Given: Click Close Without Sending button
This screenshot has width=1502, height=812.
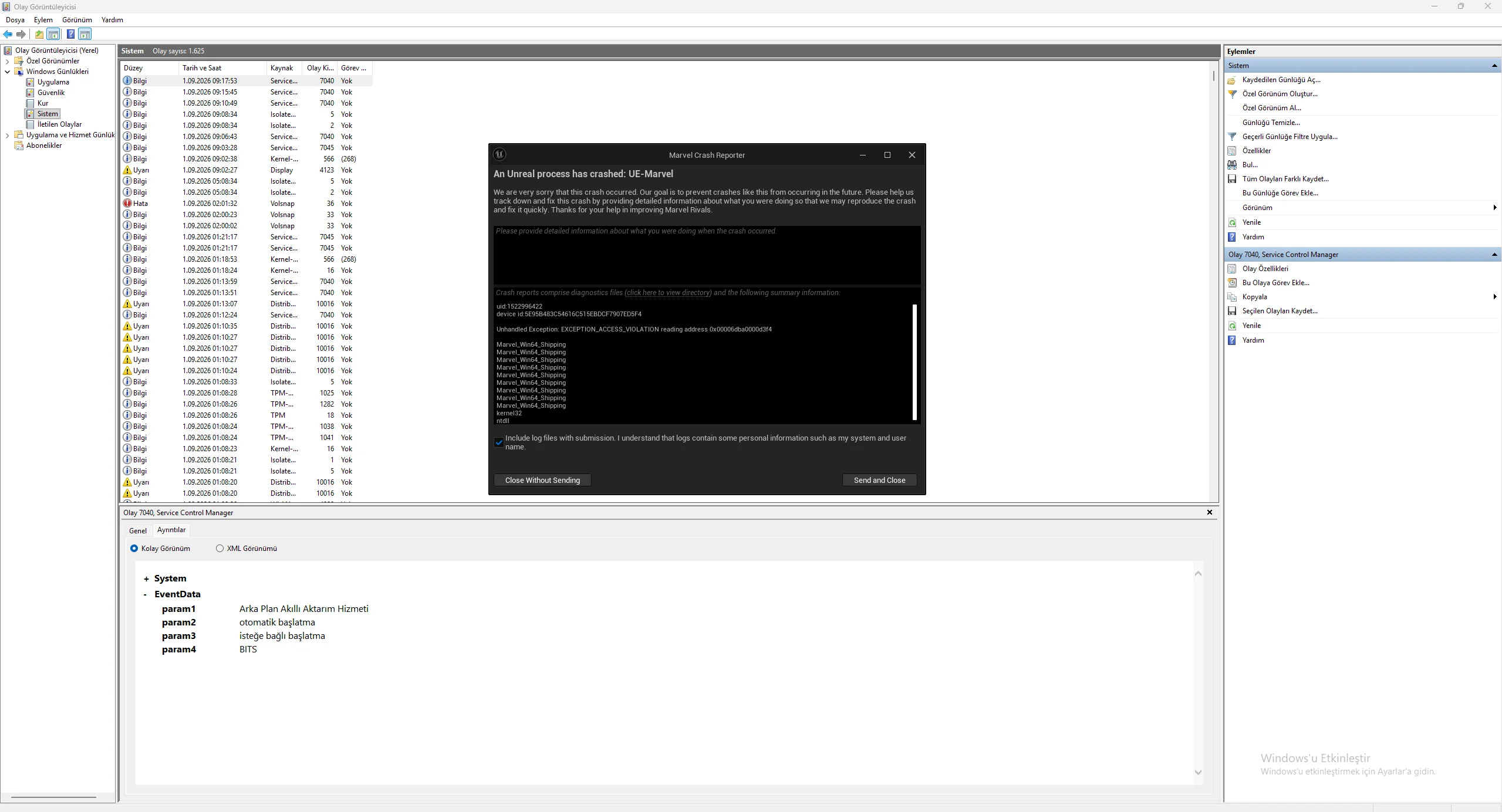Looking at the screenshot, I should click(x=542, y=480).
